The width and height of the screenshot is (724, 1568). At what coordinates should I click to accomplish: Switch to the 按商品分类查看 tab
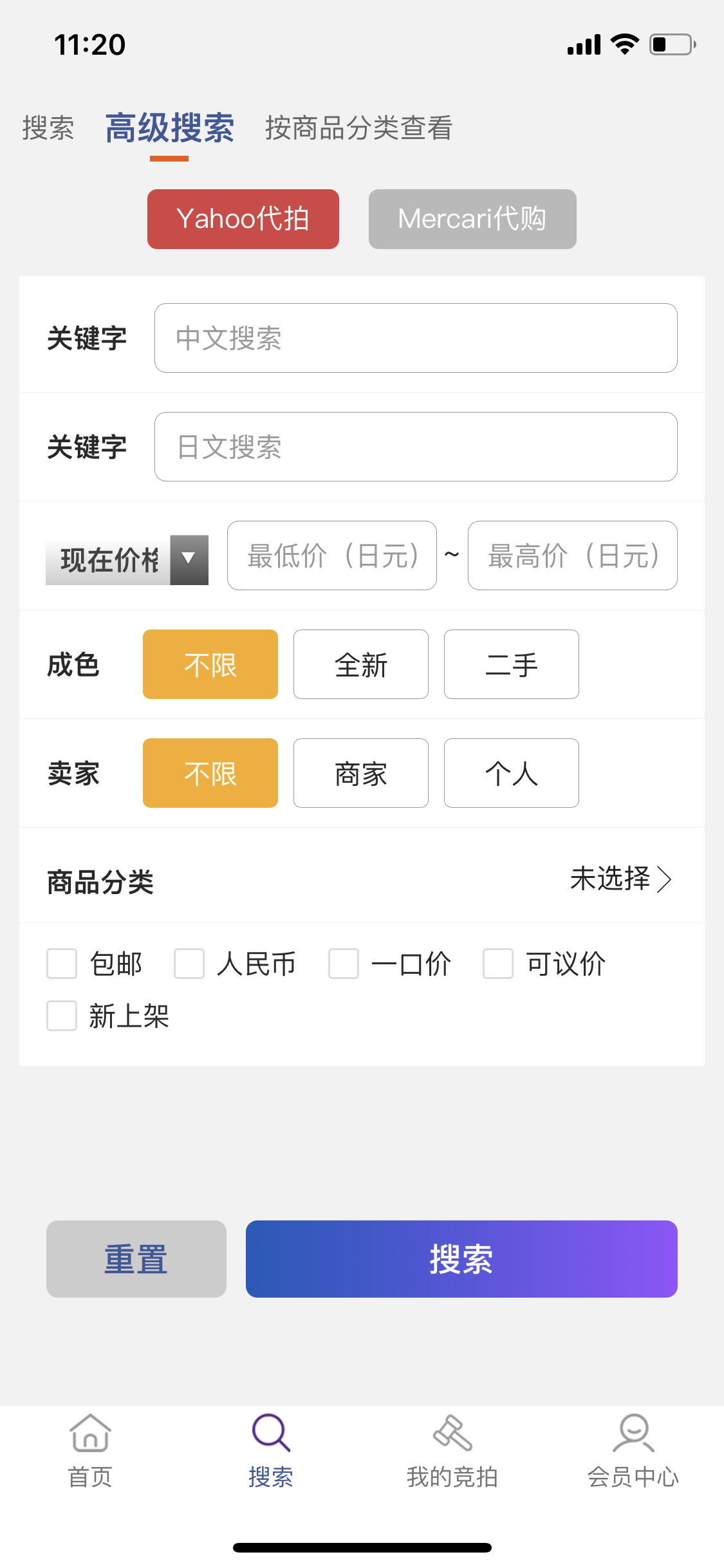tap(358, 127)
